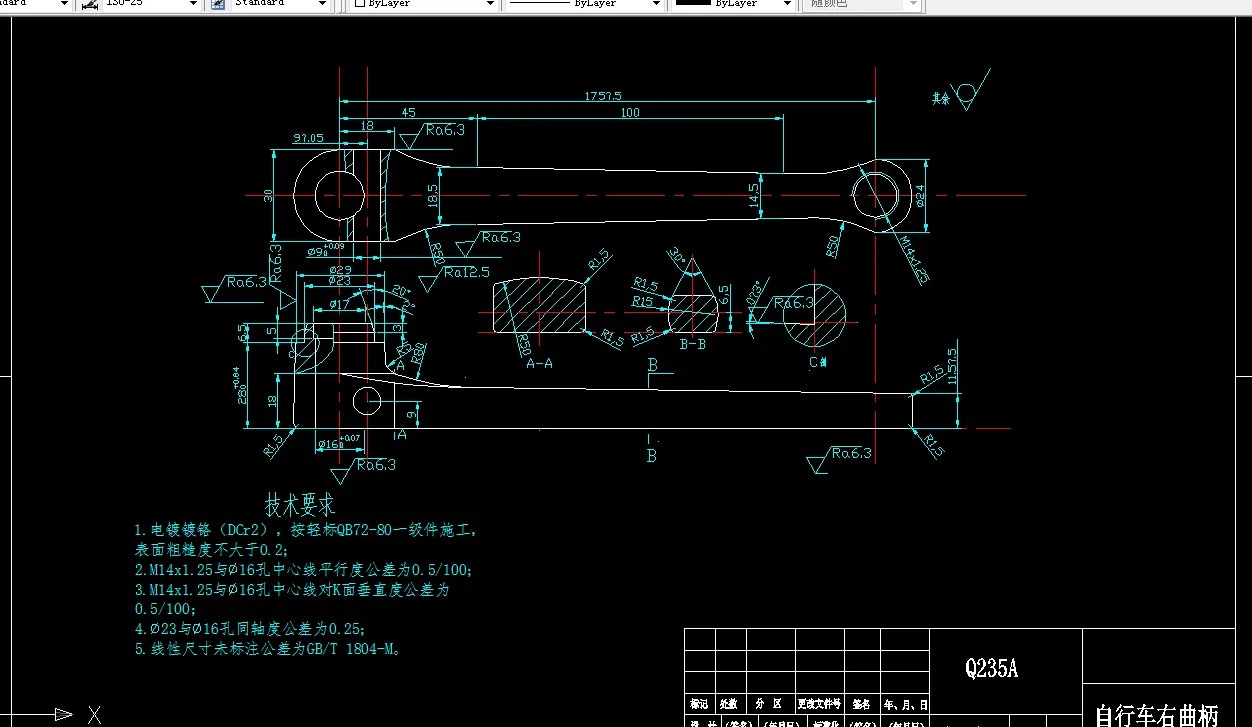This screenshot has height=727, width=1252.
Task: Open the linetype ByLayer dropdown
Action: click(x=655, y=4)
